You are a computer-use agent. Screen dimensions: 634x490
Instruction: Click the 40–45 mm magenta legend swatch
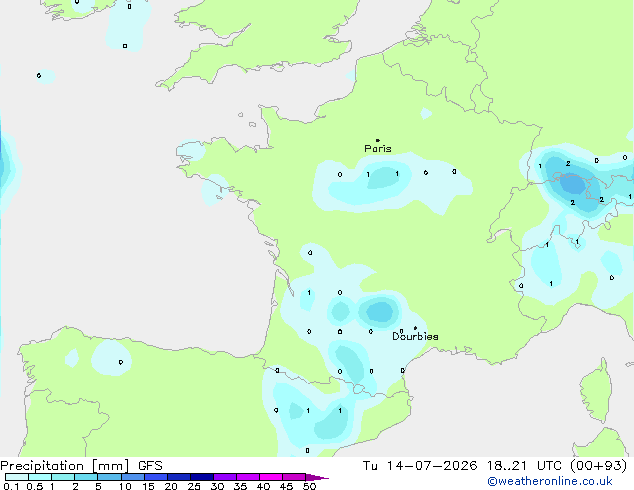point(271,477)
